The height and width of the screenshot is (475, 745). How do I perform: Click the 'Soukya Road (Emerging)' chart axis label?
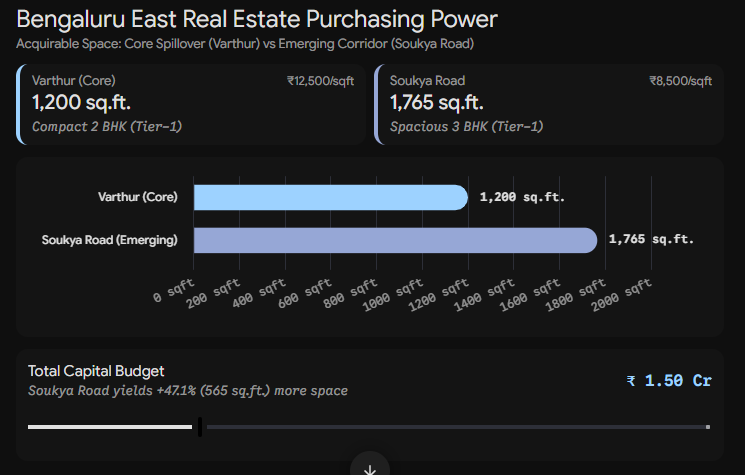coord(109,240)
